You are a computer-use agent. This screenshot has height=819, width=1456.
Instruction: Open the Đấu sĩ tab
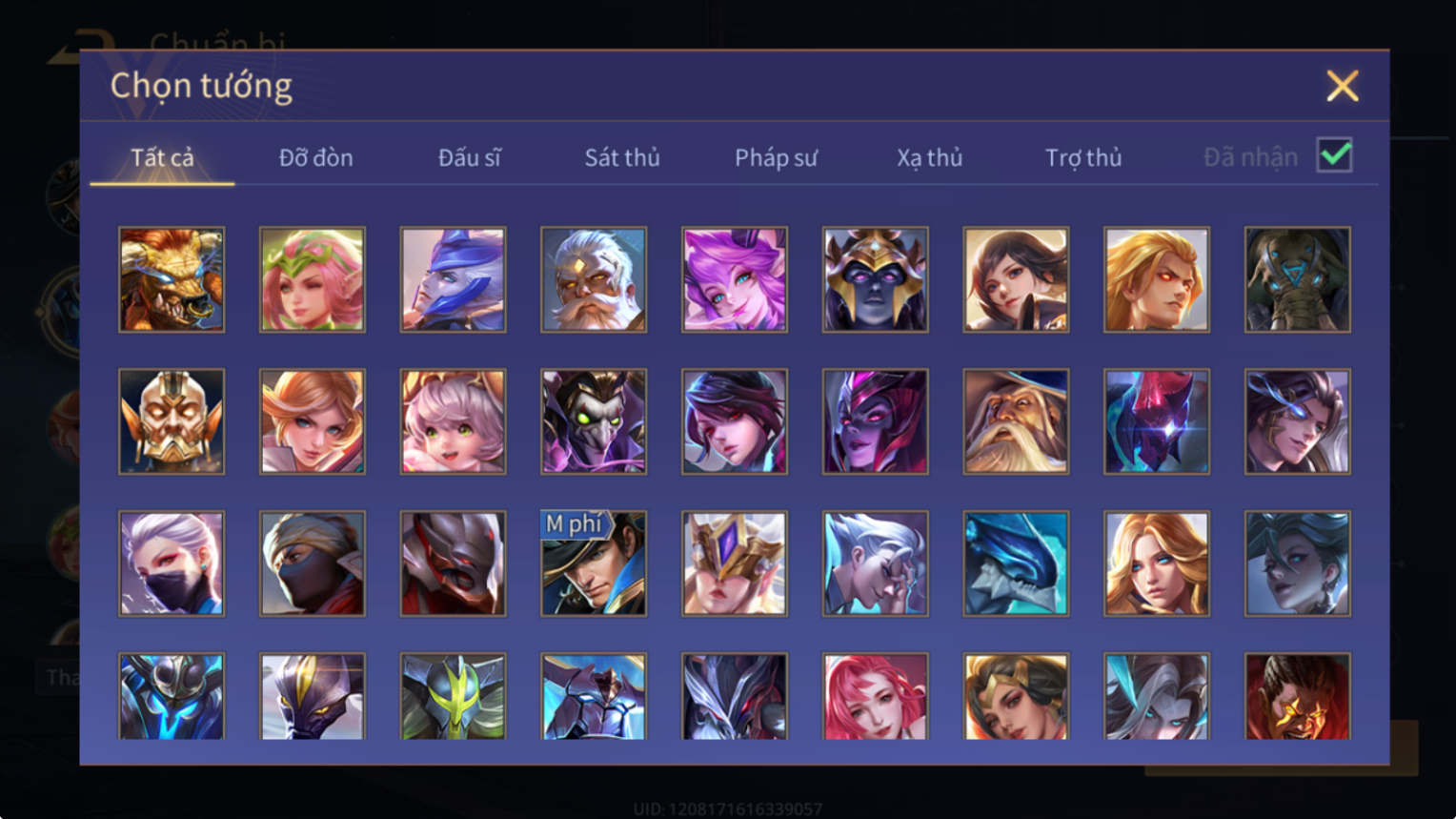(x=469, y=157)
